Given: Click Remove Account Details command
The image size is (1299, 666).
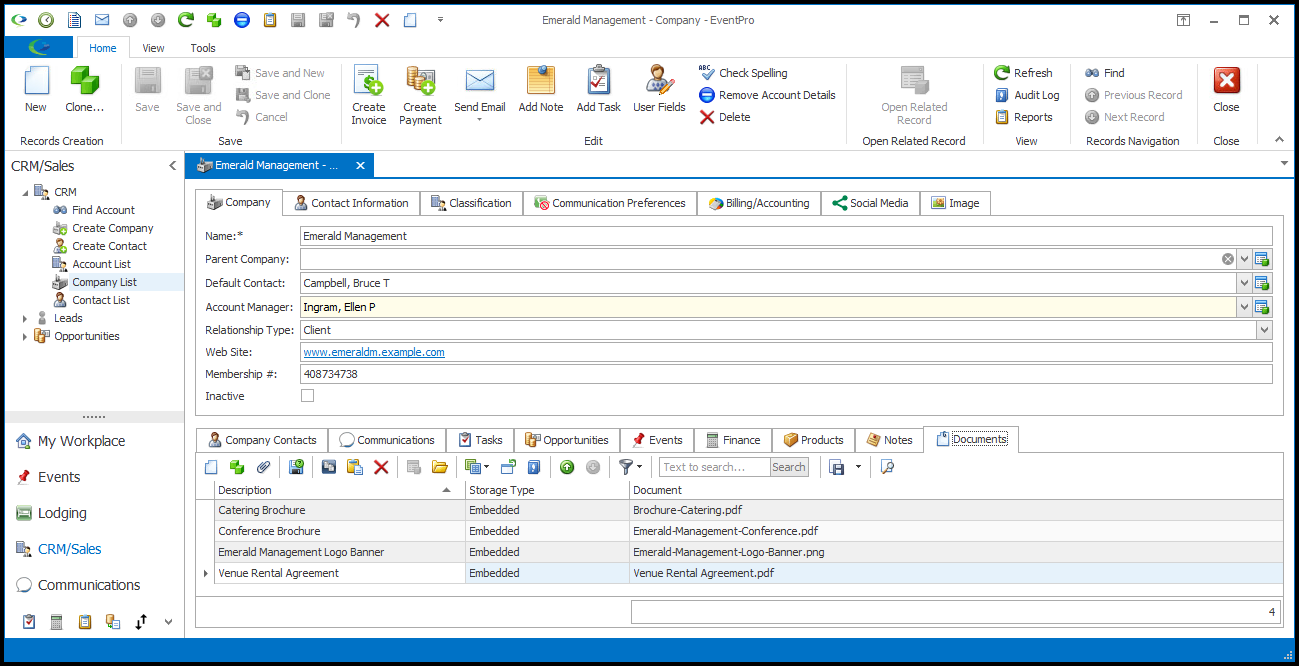Looking at the screenshot, I should tap(767, 95).
